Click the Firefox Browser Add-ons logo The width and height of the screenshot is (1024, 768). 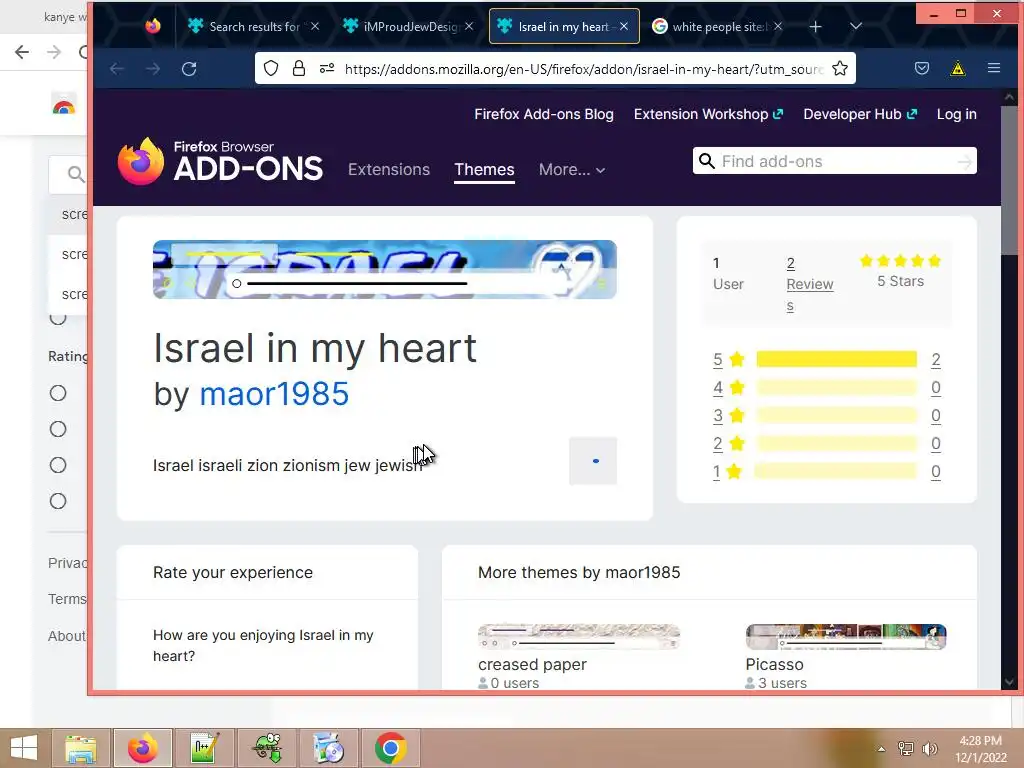point(220,161)
